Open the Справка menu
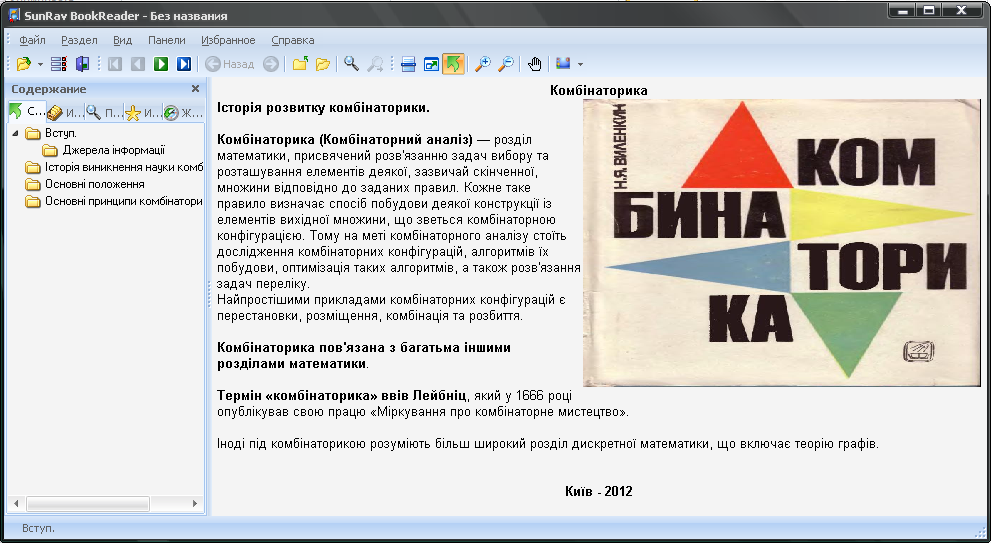991x543 pixels. 293,40
